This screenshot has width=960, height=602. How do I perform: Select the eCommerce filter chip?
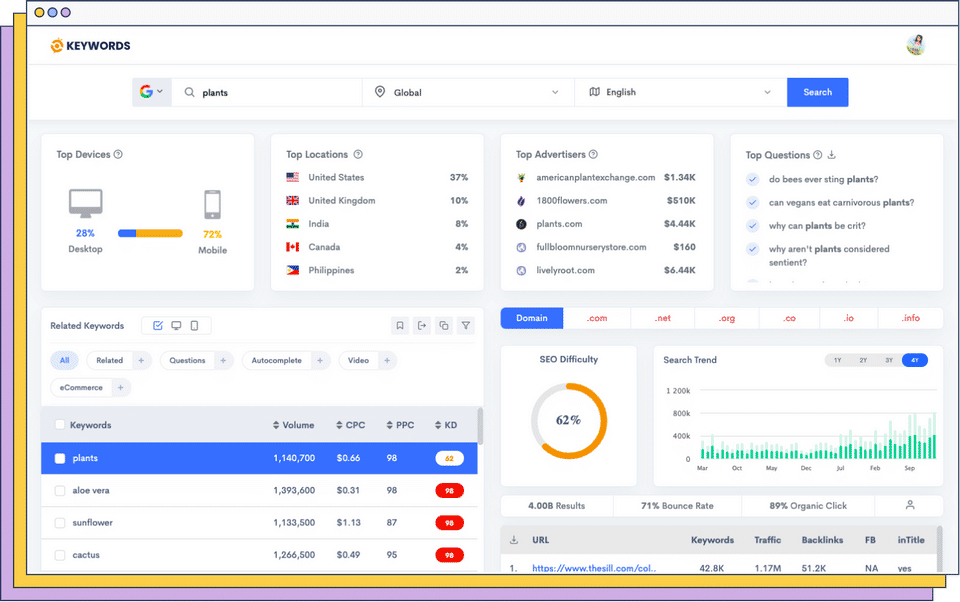coord(81,388)
